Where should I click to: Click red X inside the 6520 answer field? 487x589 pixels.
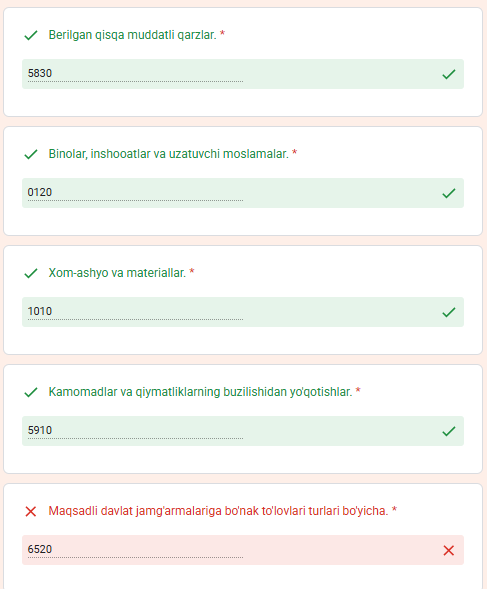[x=449, y=550]
